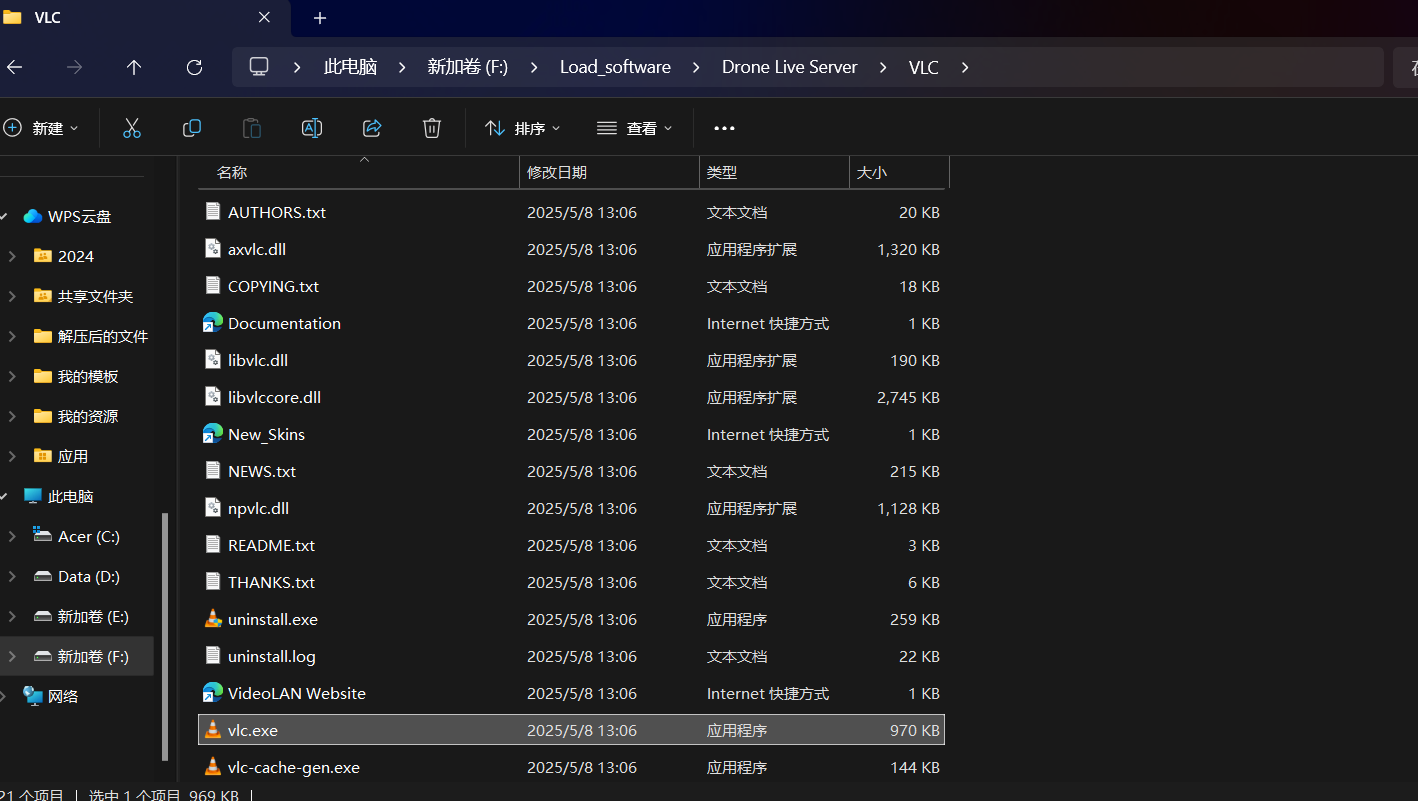Click the text file icon of AUTHORS.txt
The height and width of the screenshot is (801, 1418).
pos(212,212)
